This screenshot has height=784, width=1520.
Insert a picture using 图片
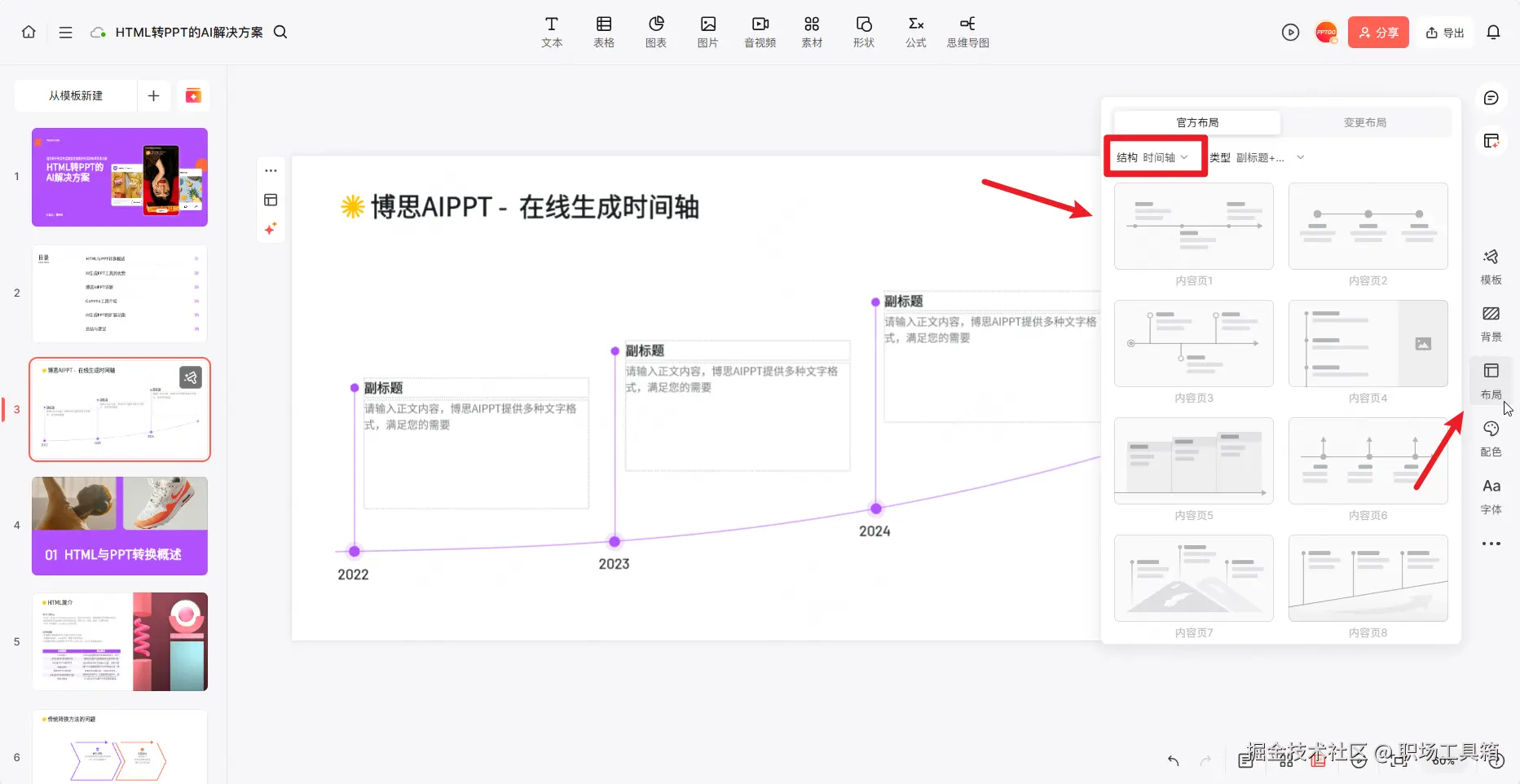tap(708, 32)
